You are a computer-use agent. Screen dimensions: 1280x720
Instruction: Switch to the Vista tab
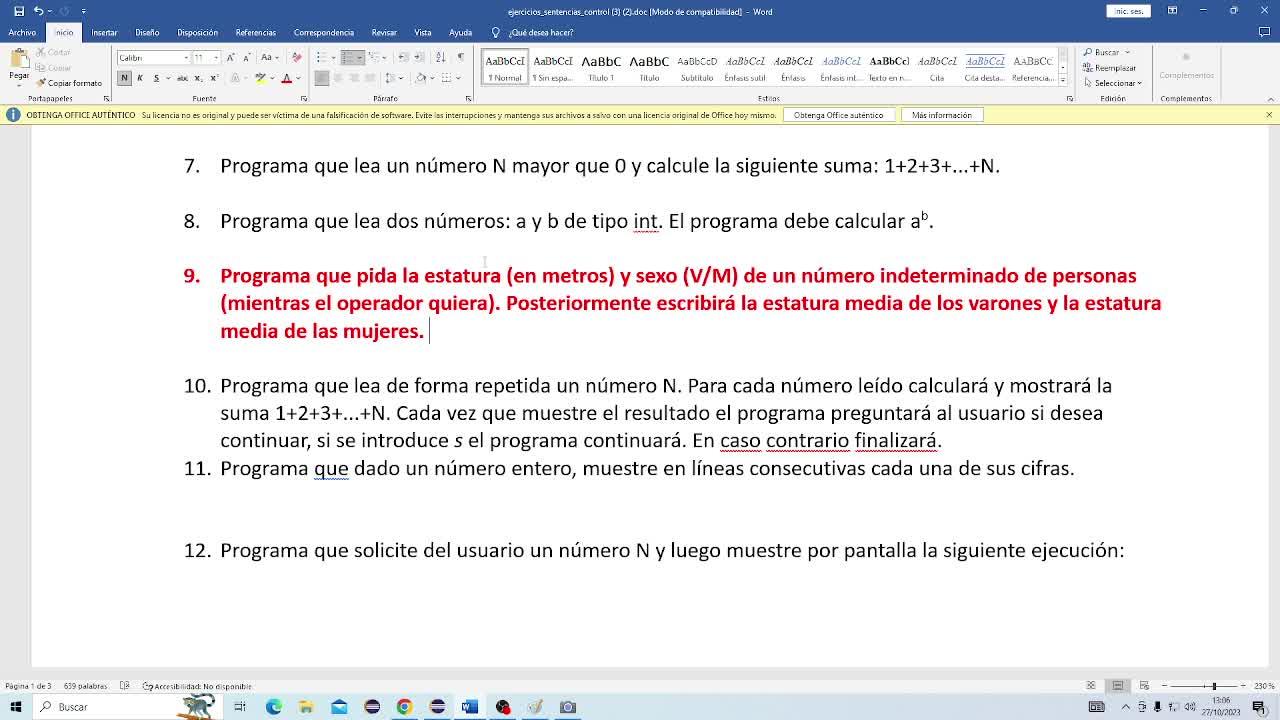423,32
